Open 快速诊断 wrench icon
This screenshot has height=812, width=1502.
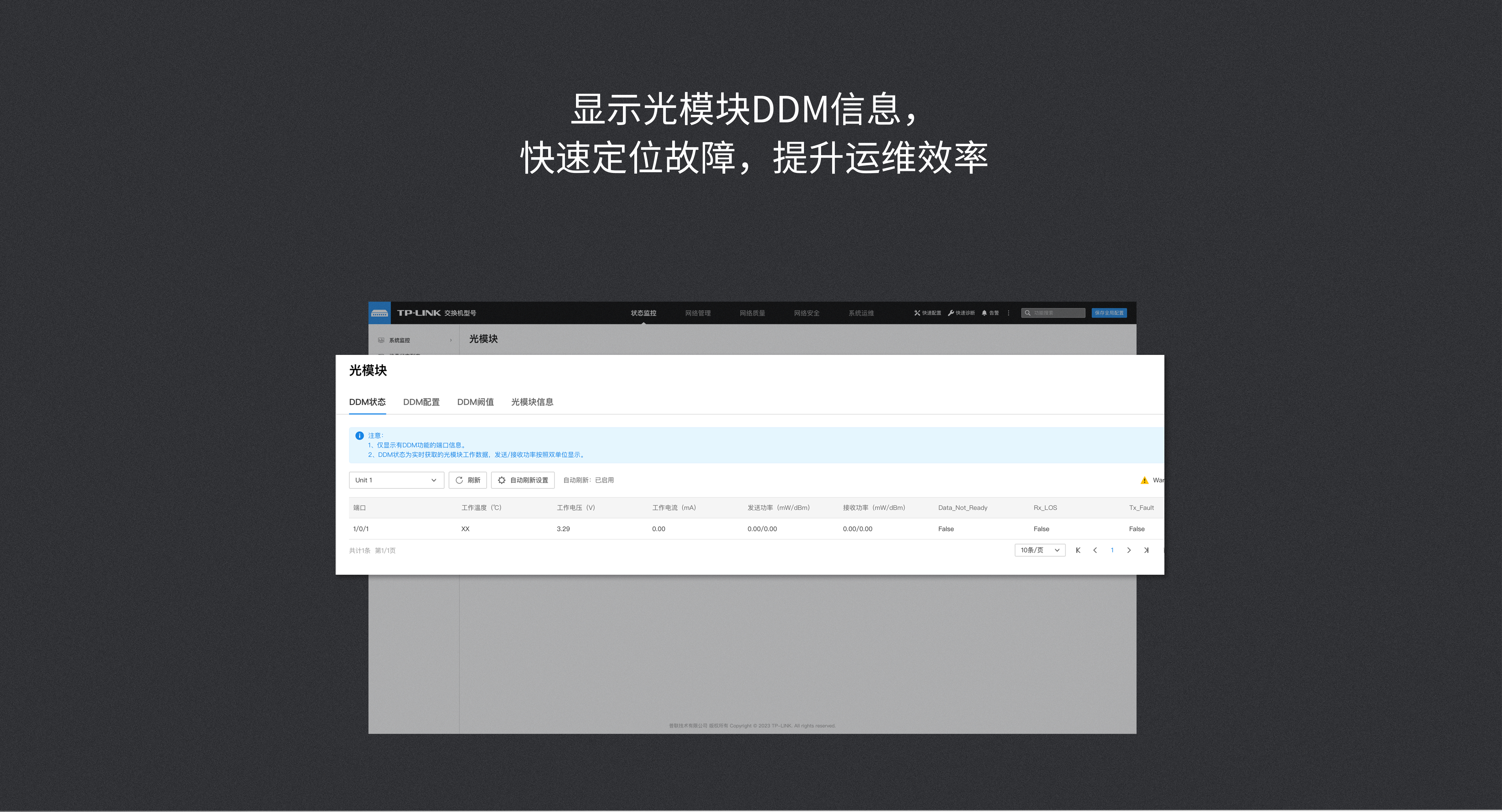(x=951, y=313)
